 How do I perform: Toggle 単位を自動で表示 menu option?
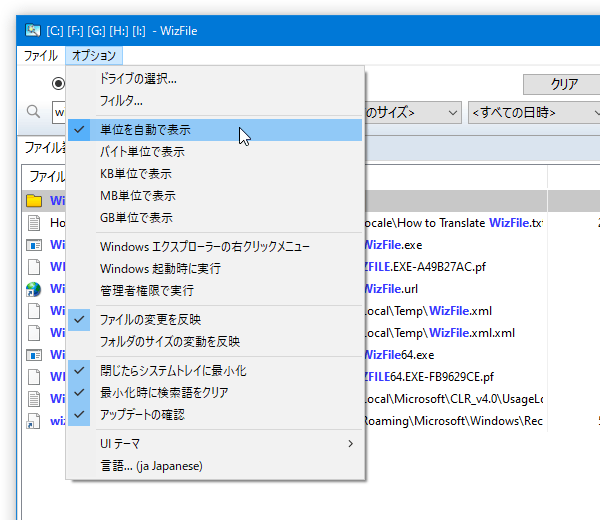pos(215,130)
